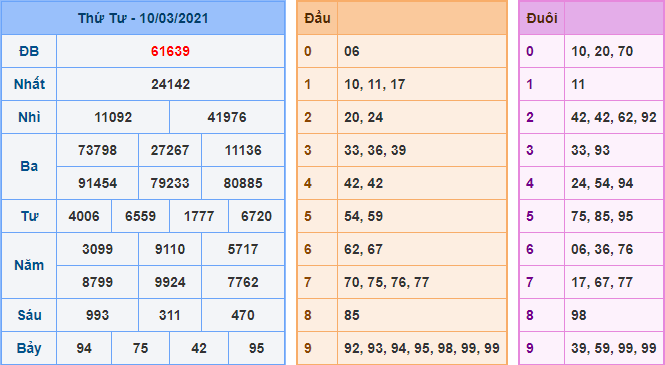
Task: Select Đầu values 70, 75, 76, 77
Action: [386, 282]
